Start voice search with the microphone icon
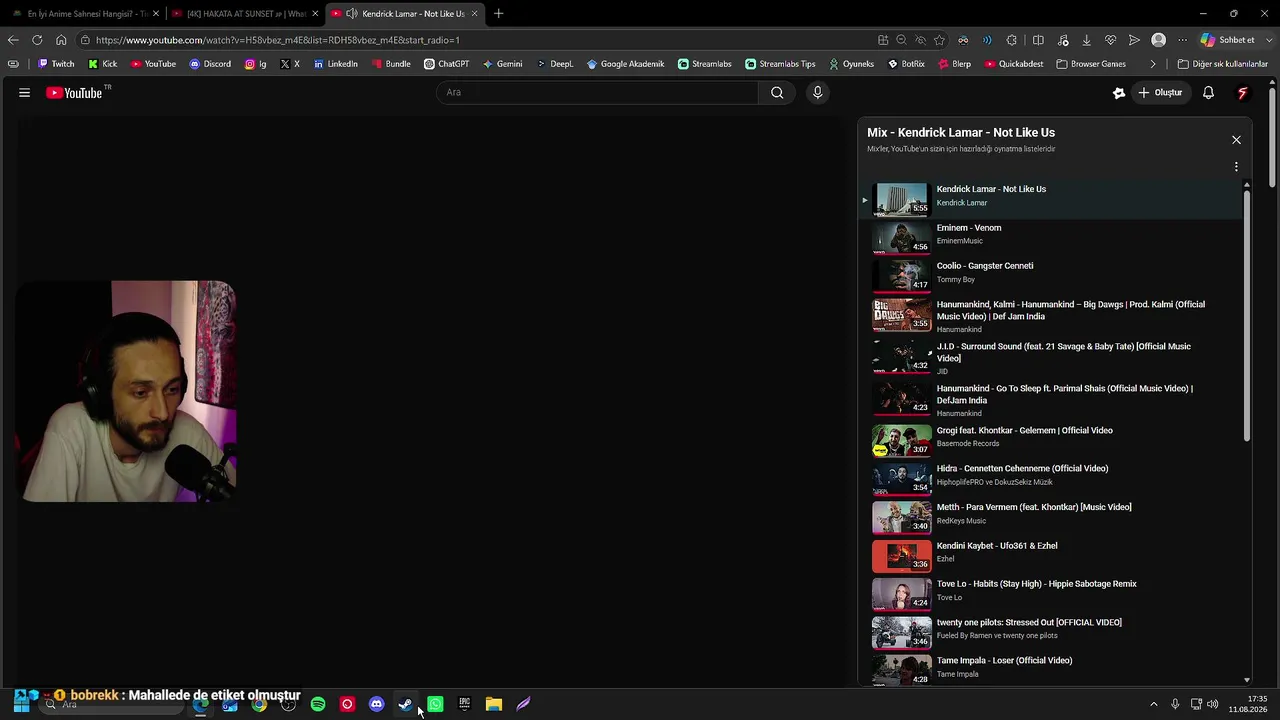This screenshot has height=720, width=1280. coord(817,93)
